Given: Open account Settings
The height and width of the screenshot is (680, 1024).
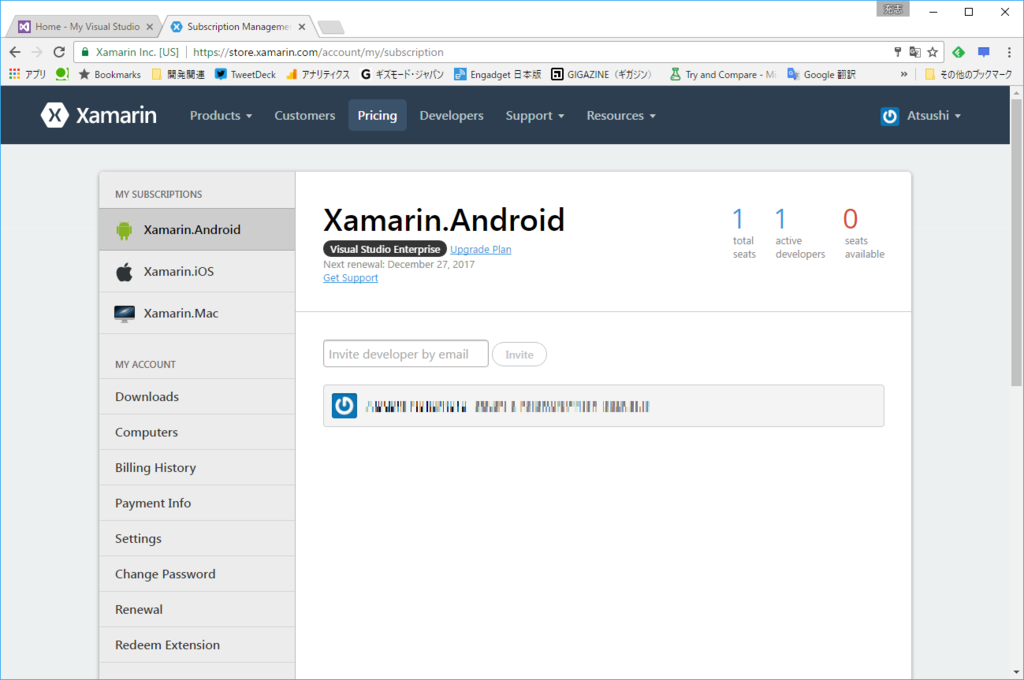Looking at the screenshot, I should [197, 539].
